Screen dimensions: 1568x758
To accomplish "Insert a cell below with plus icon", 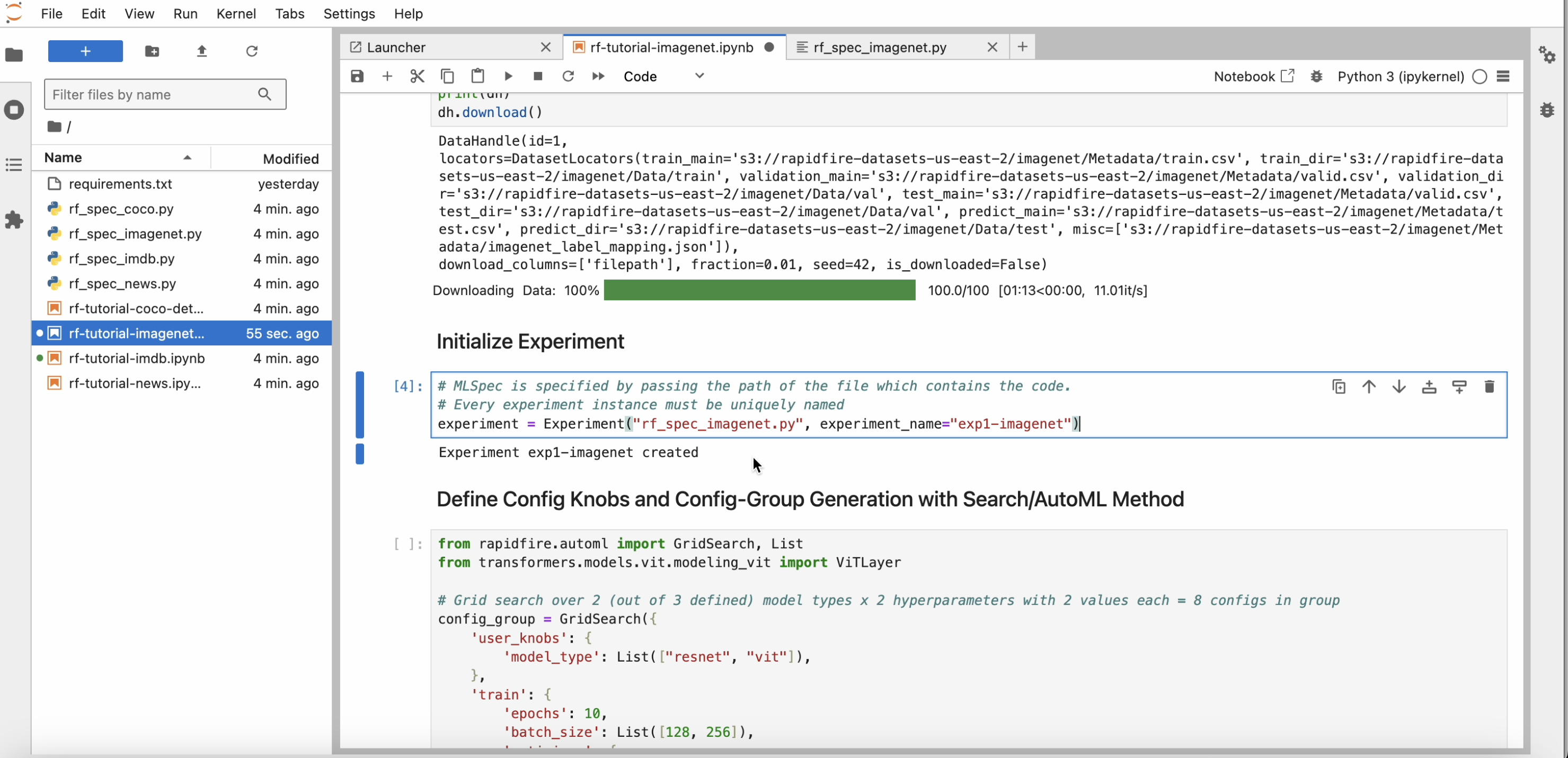I will [387, 76].
